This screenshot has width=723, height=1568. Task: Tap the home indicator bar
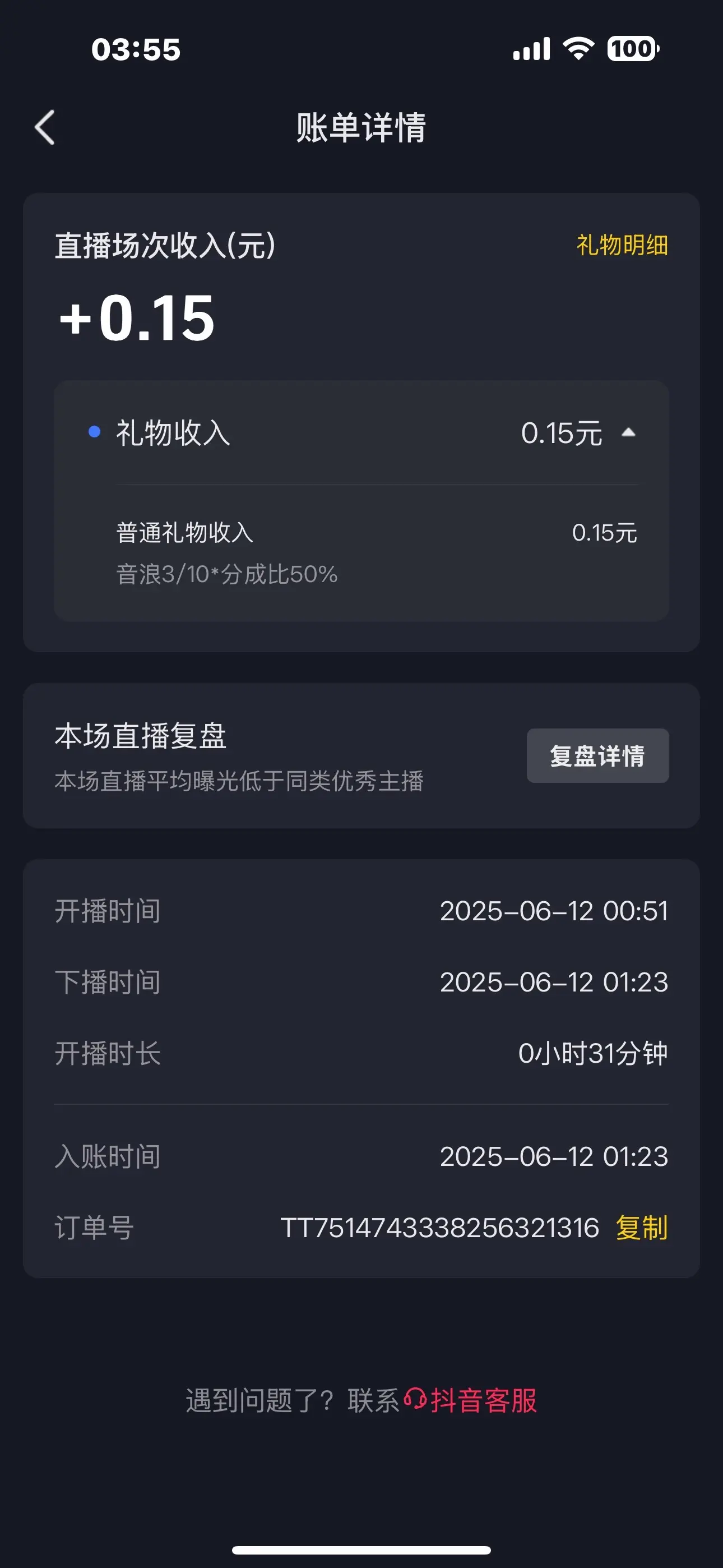tap(361, 1549)
